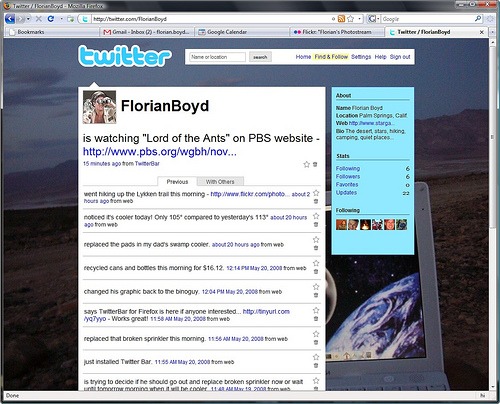Screen dimensions: 500x404
Task: Open Twitter Settings
Action: click(x=361, y=57)
